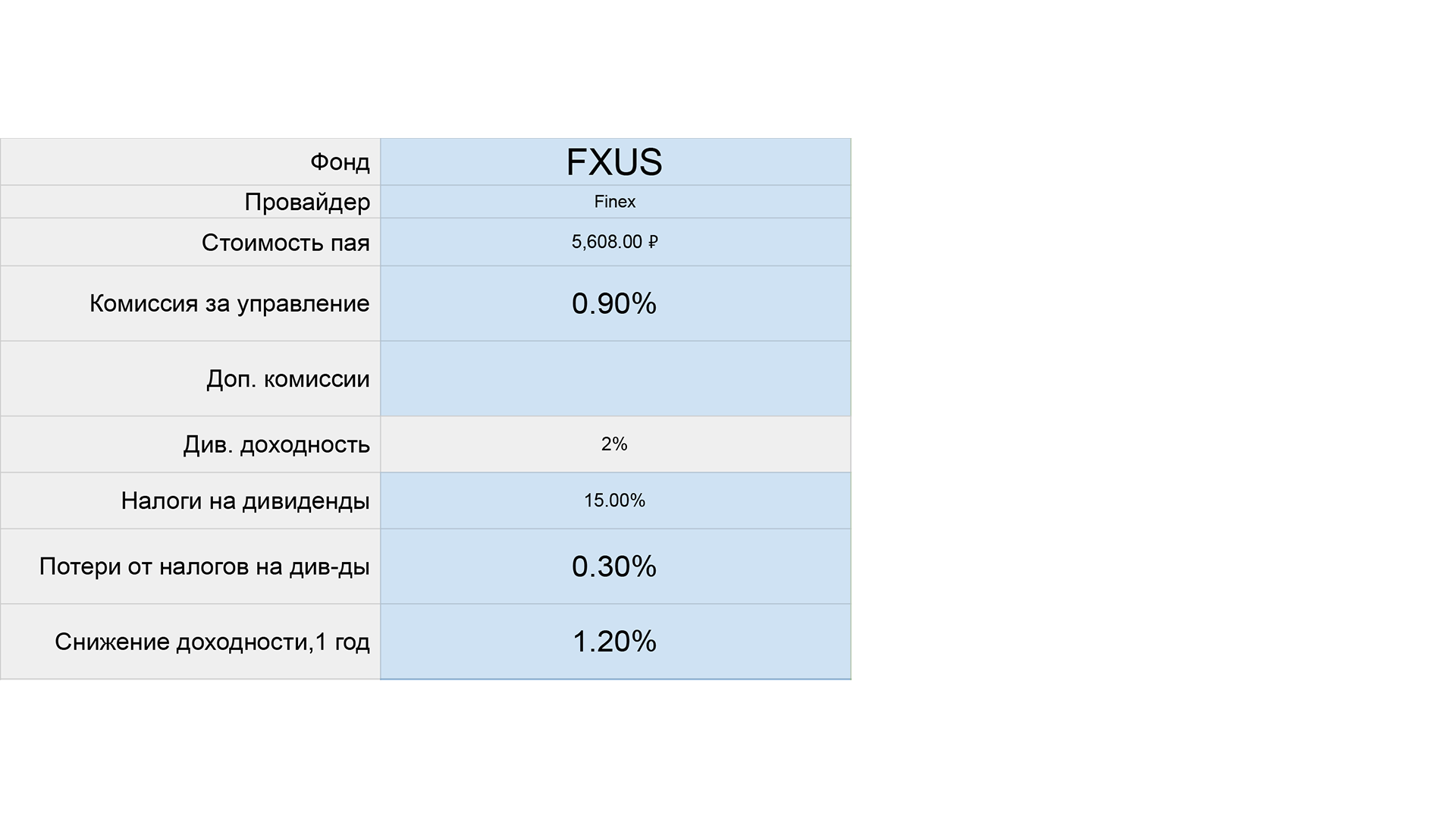Screen dimensions: 1456x819
Task: Select the Снижение доходности,1 год label
Action: pos(212,642)
